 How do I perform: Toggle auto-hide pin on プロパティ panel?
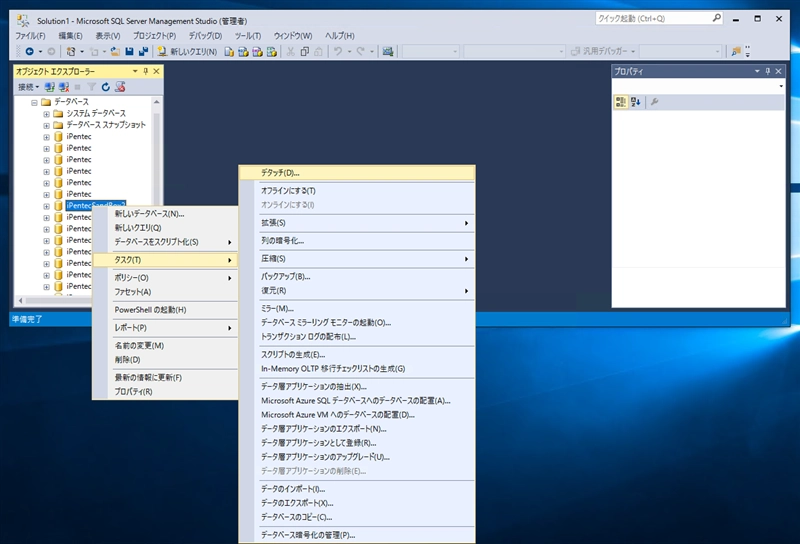point(768,71)
